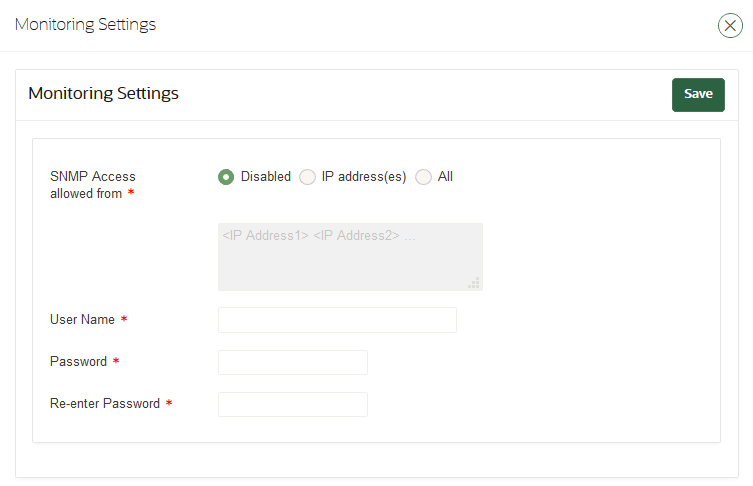753x486 pixels.
Task: Click the red asterisk beside User Name
Action: (x=124, y=320)
